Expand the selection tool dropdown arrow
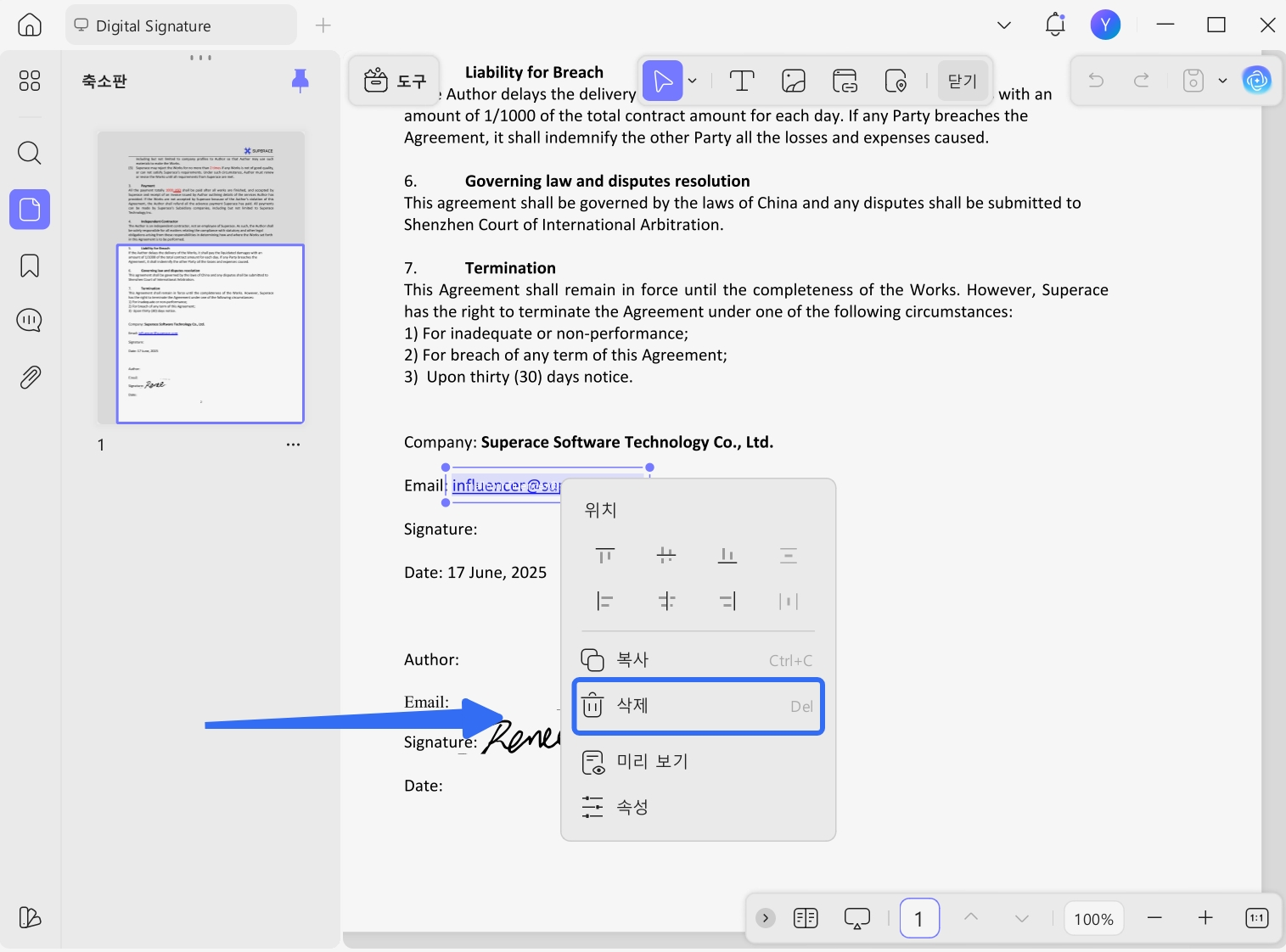 pyautogui.click(x=693, y=81)
